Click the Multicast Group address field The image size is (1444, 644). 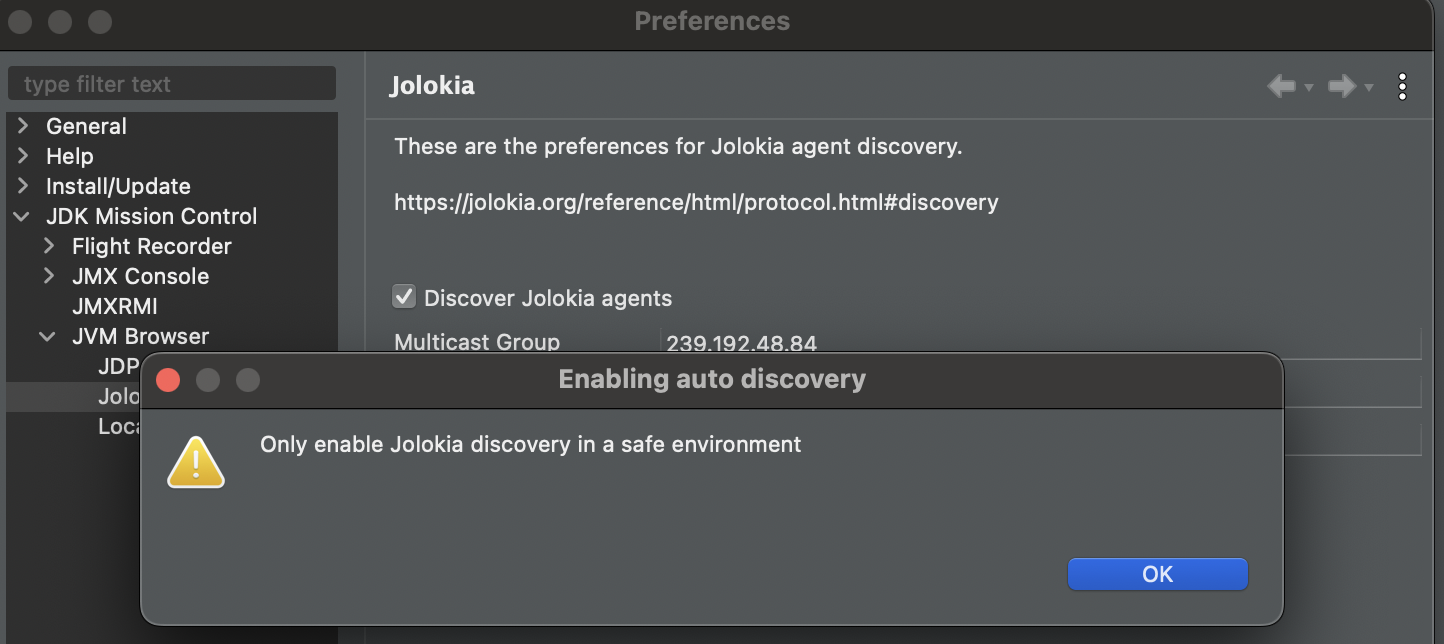point(1040,343)
